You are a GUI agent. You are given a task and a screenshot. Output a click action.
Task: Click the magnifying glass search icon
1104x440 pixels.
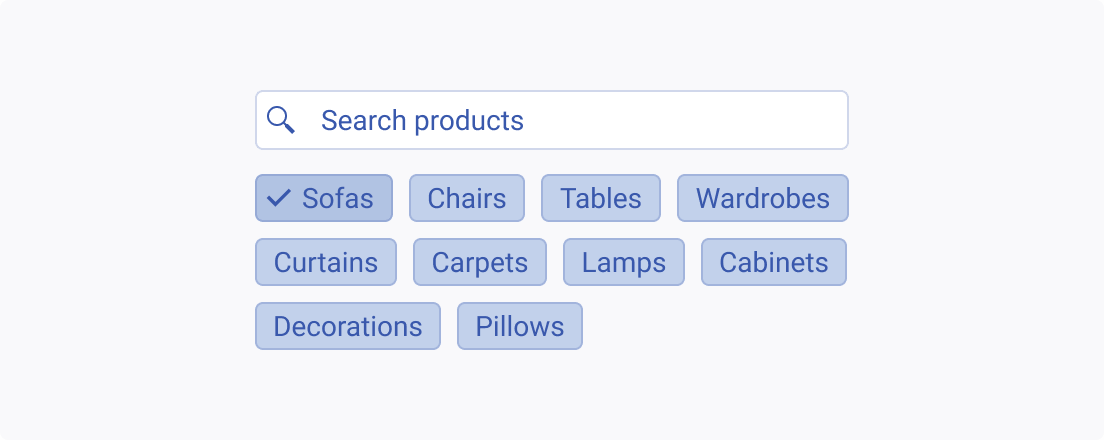click(280, 120)
